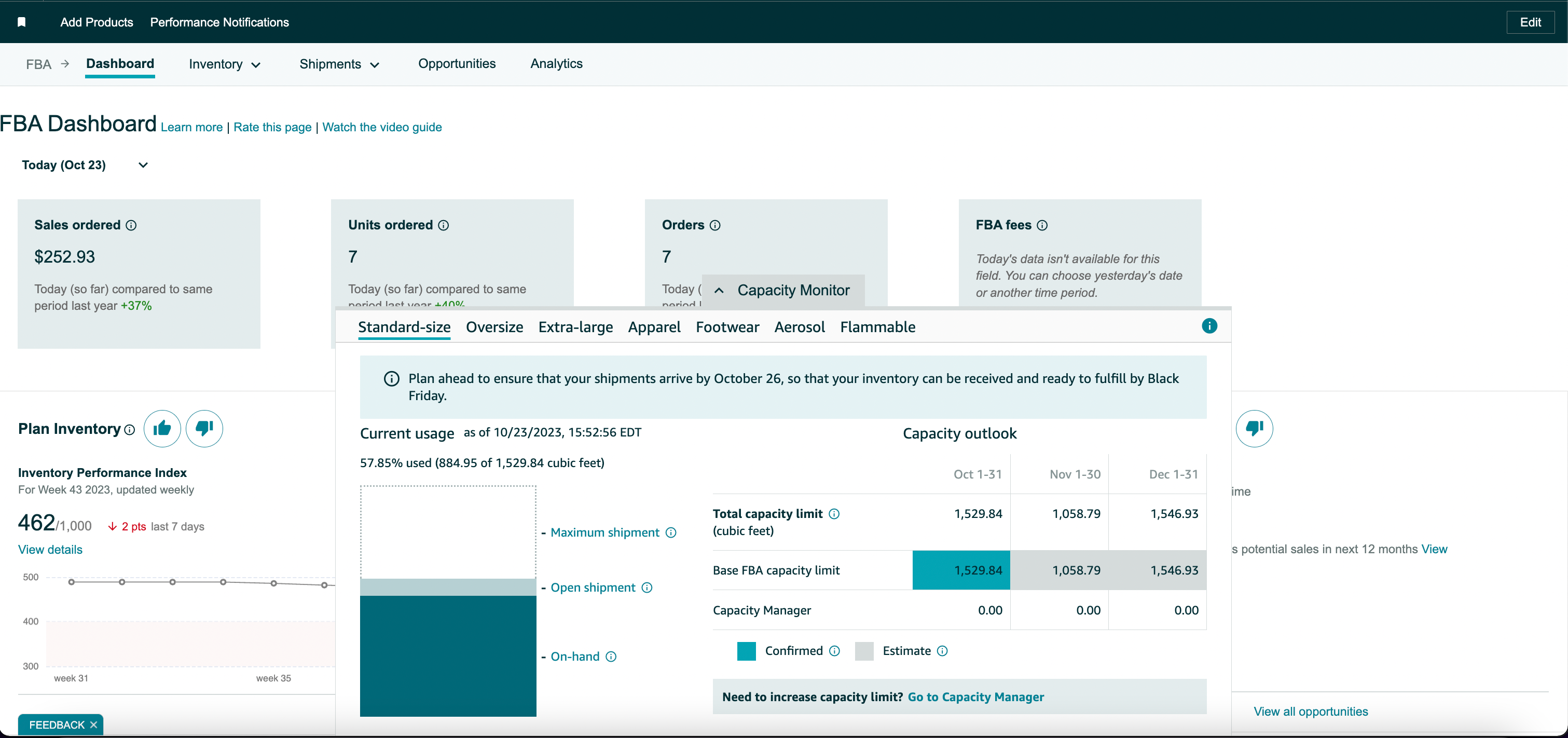
Task: Open Units ordered info icon
Action: click(x=444, y=225)
